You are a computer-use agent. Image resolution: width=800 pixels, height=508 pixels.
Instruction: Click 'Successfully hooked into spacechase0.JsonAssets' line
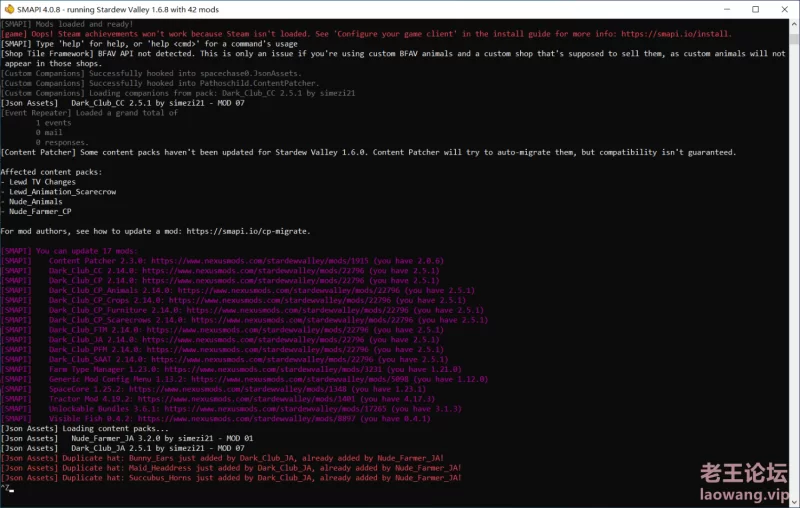coord(151,73)
